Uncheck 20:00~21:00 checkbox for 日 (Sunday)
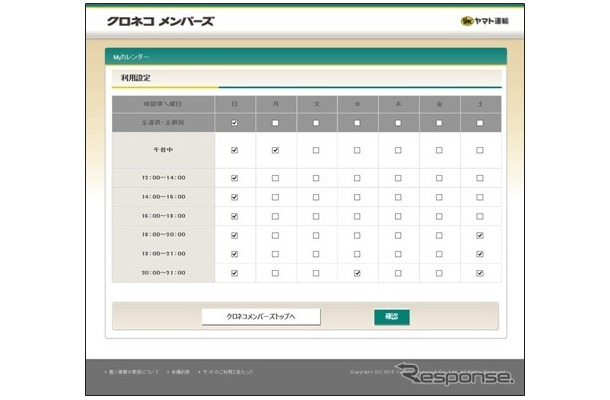This screenshot has height=400, width=610. (x=234, y=274)
